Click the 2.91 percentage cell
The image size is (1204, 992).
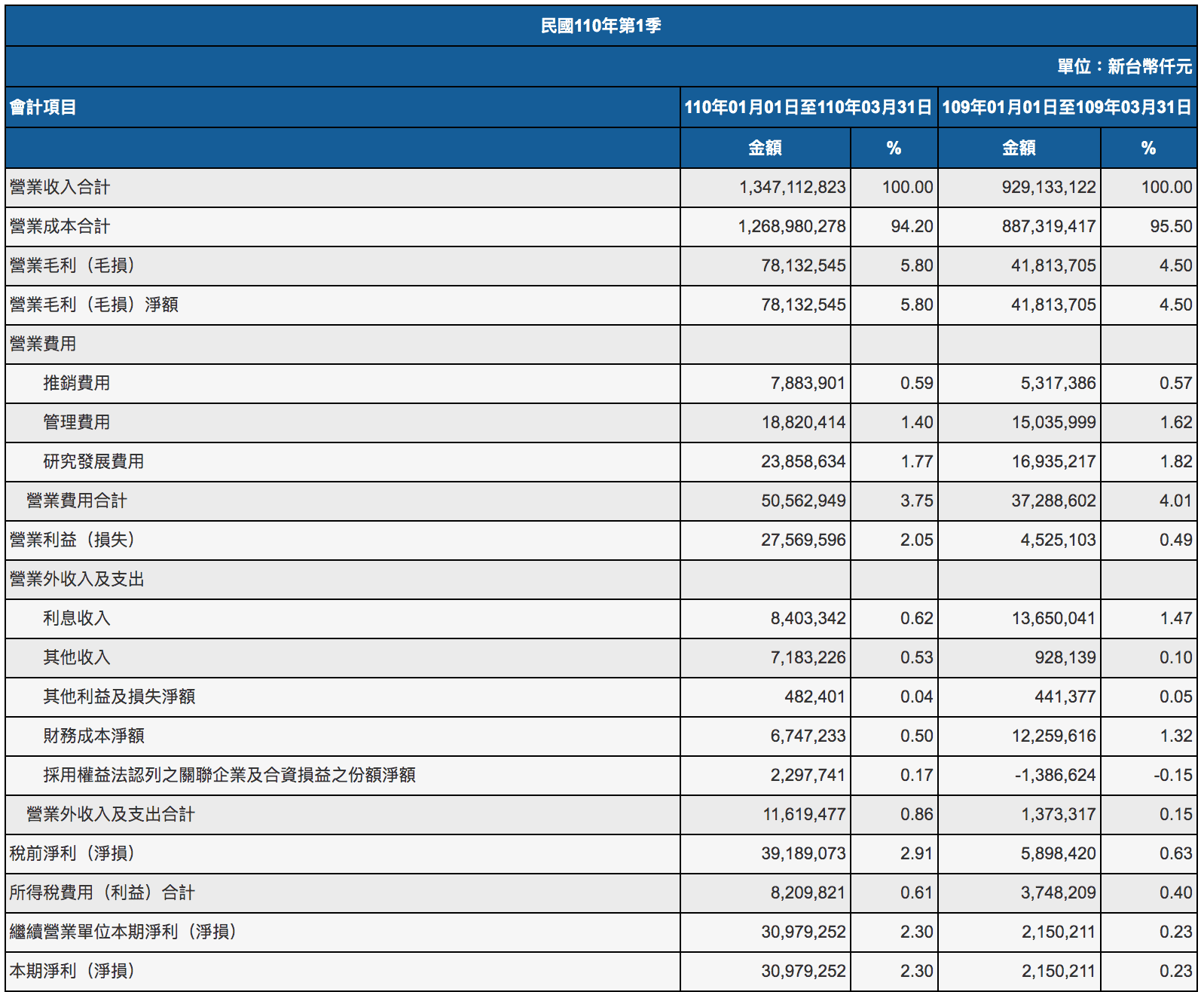[916, 853]
